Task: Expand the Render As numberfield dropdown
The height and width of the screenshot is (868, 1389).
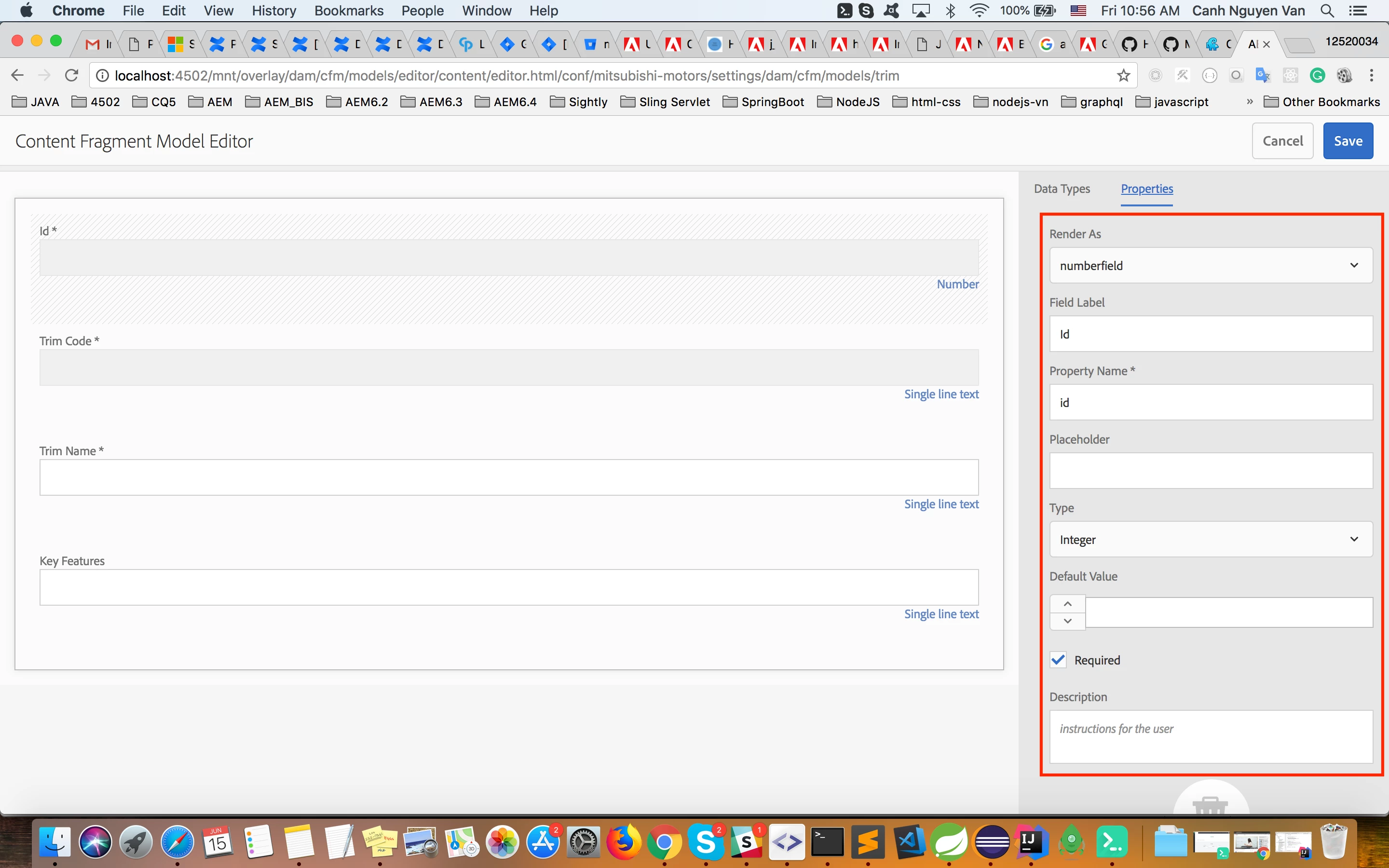Action: 1211,265
